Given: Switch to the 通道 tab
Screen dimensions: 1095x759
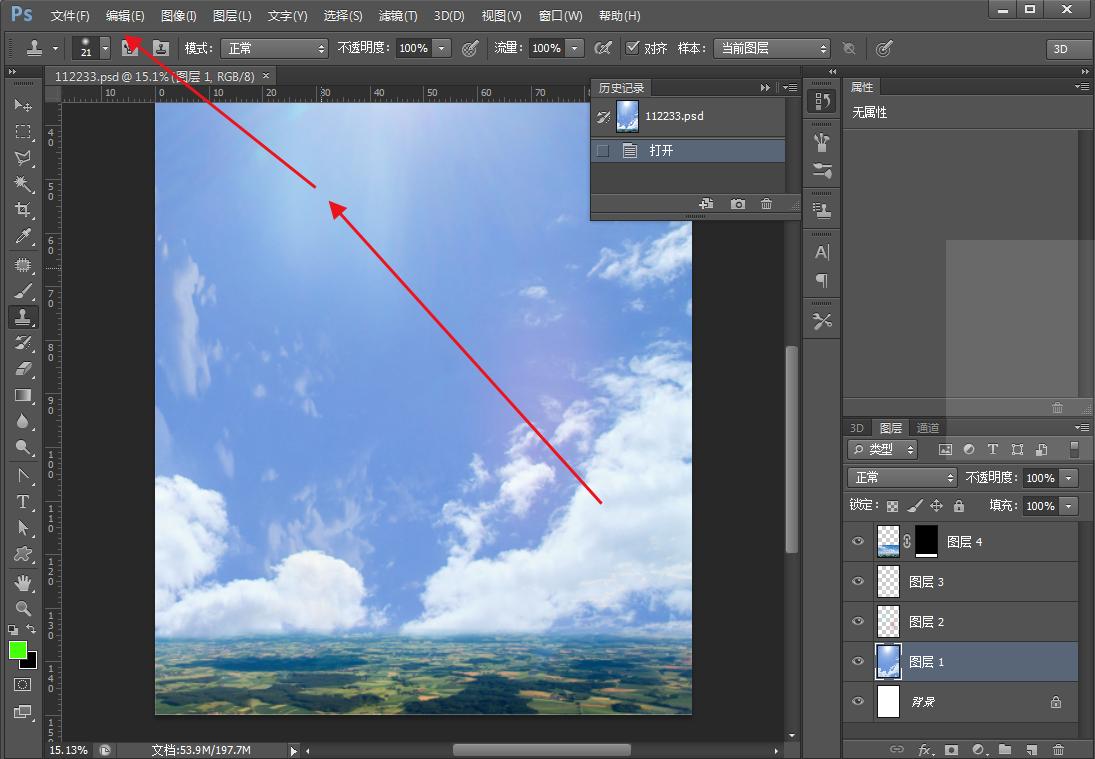Looking at the screenshot, I should point(927,427).
